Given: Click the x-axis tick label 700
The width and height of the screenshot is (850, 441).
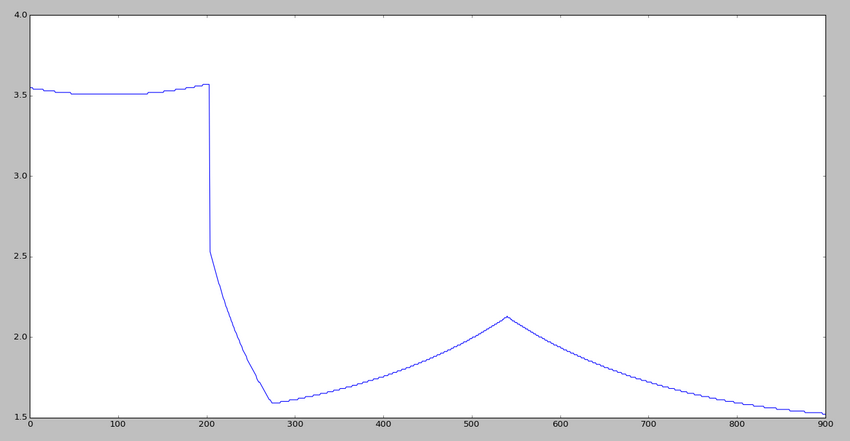Looking at the screenshot, I should 648,426.
